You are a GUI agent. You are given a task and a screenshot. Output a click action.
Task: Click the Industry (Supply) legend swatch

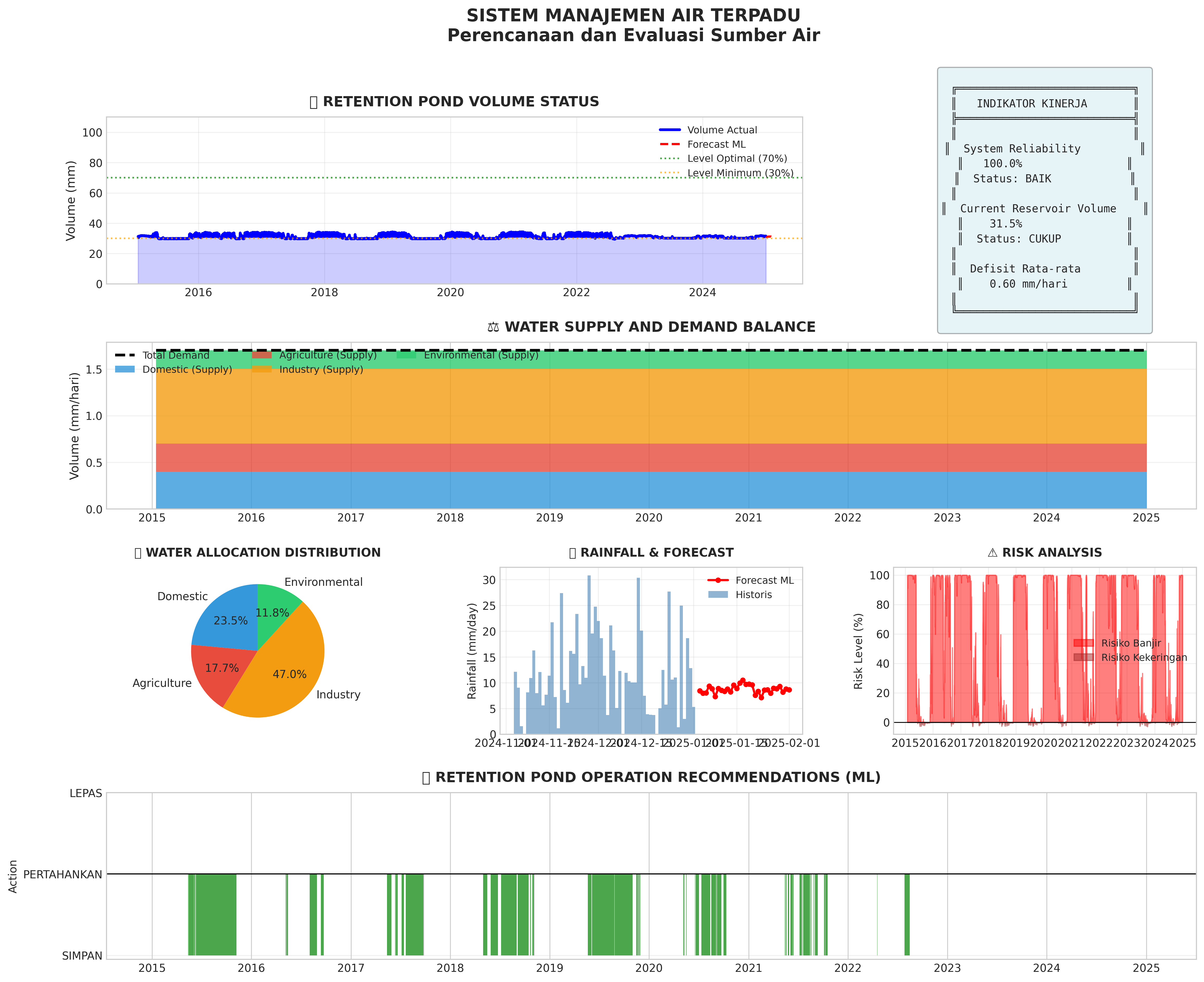pyautogui.click(x=262, y=369)
